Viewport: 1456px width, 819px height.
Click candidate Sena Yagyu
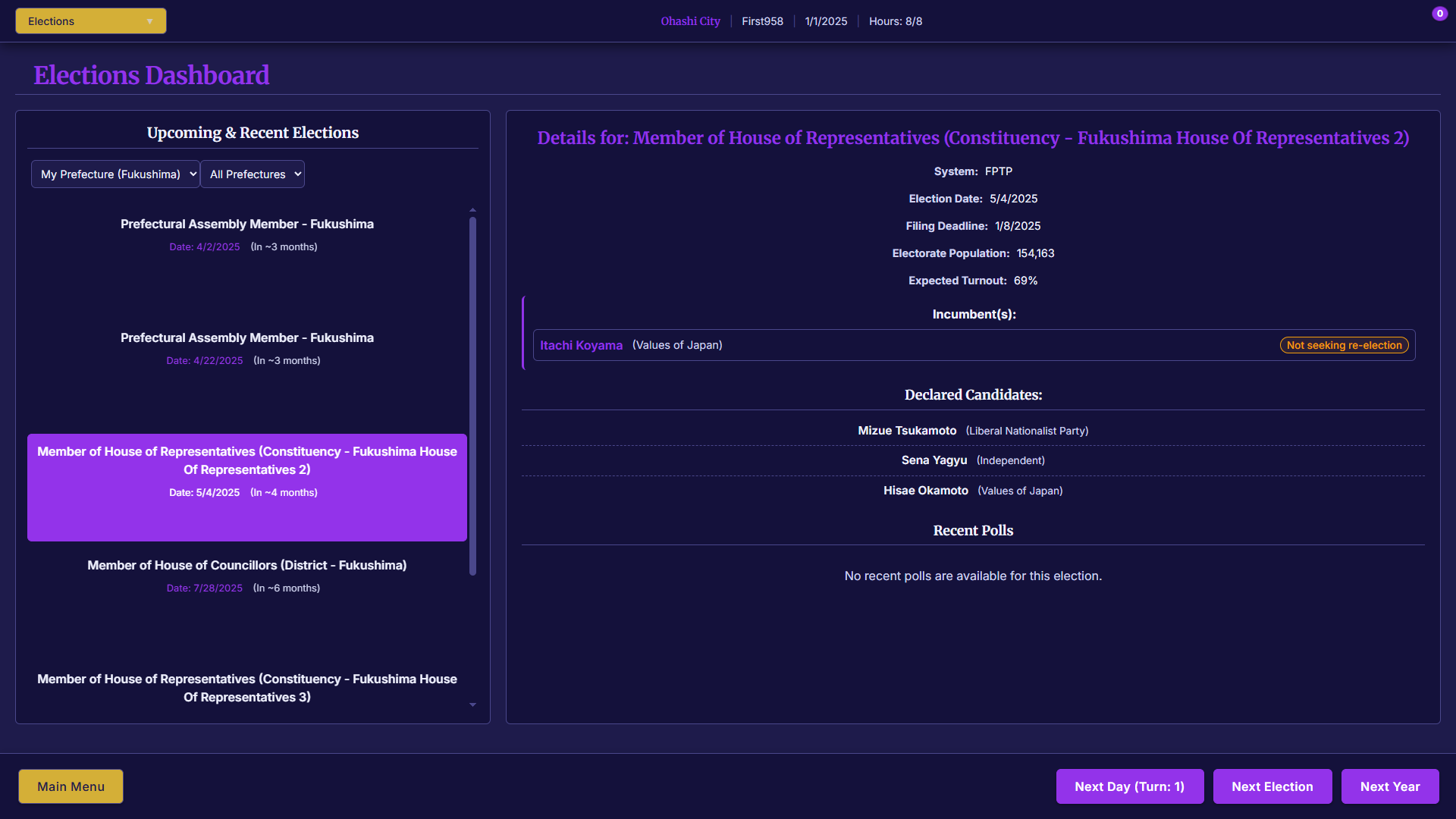click(934, 460)
